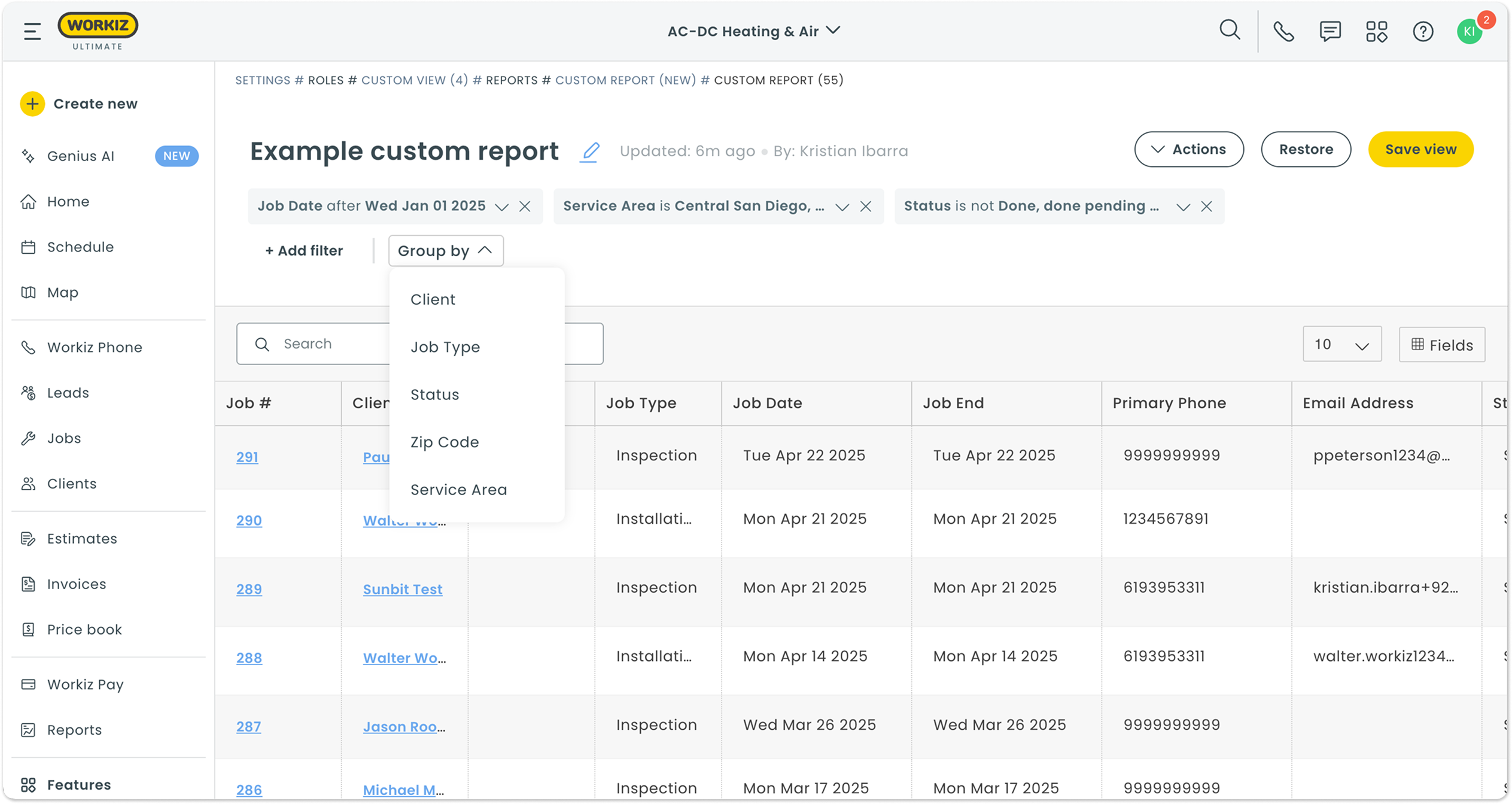The width and height of the screenshot is (1512, 804).
Task: Expand the Service Area filter chevron
Action: tap(842, 207)
